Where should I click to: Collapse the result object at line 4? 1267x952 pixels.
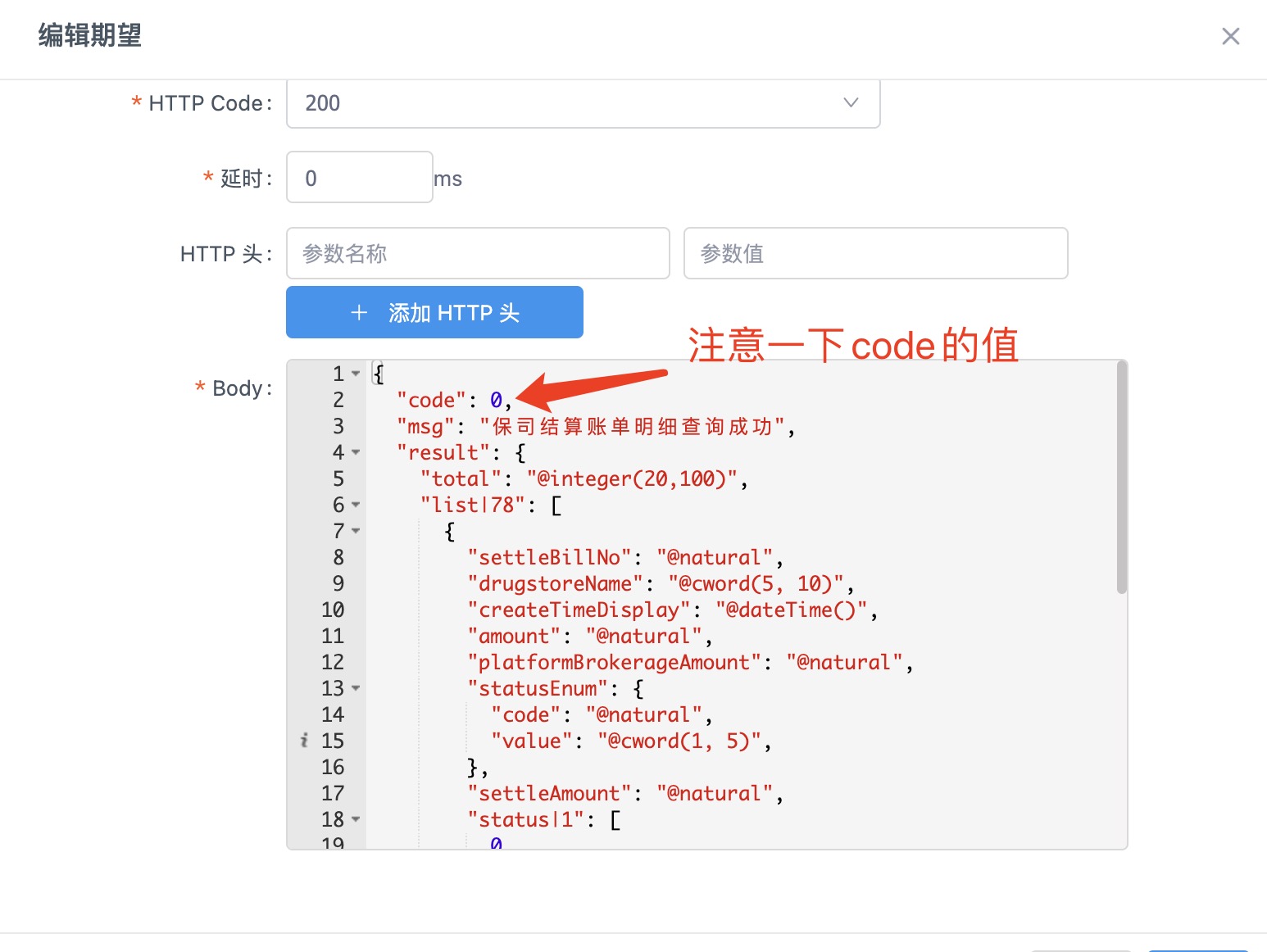(x=356, y=452)
